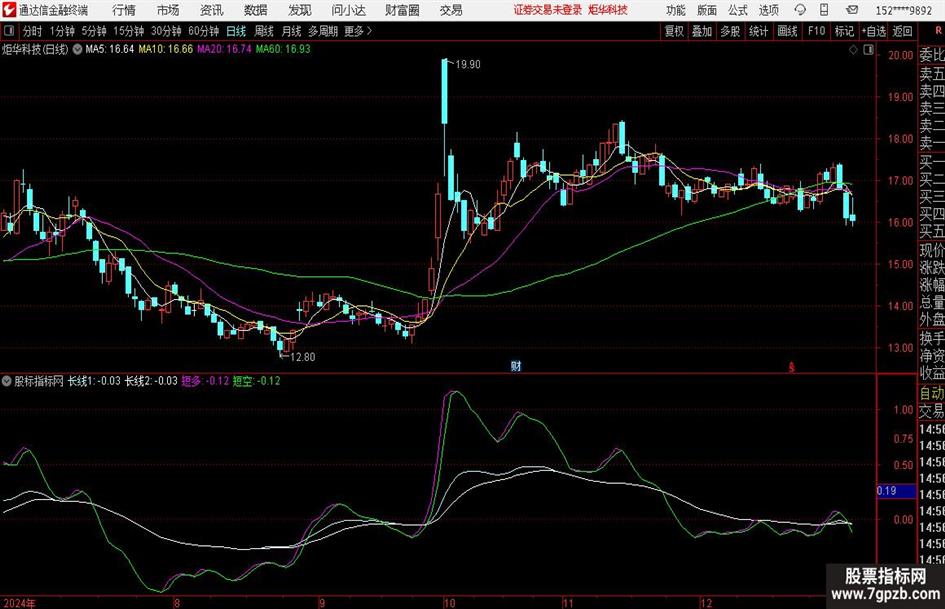This screenshot has width=945, height=609.
Task: Open the 功能 menu
Action: point(676,10)
